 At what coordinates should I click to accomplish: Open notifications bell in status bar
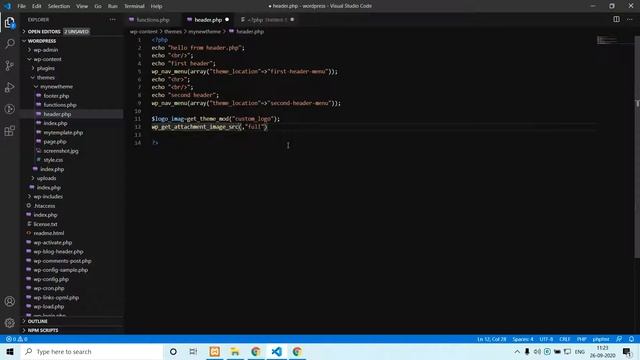point(631,339)
